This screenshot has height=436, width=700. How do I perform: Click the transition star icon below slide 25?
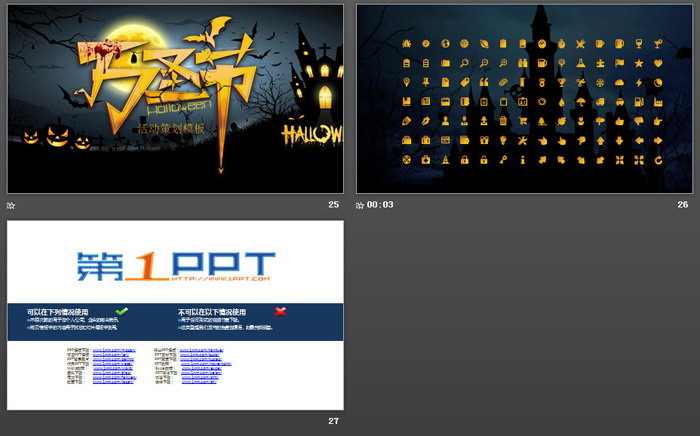(x=11, y=205)
